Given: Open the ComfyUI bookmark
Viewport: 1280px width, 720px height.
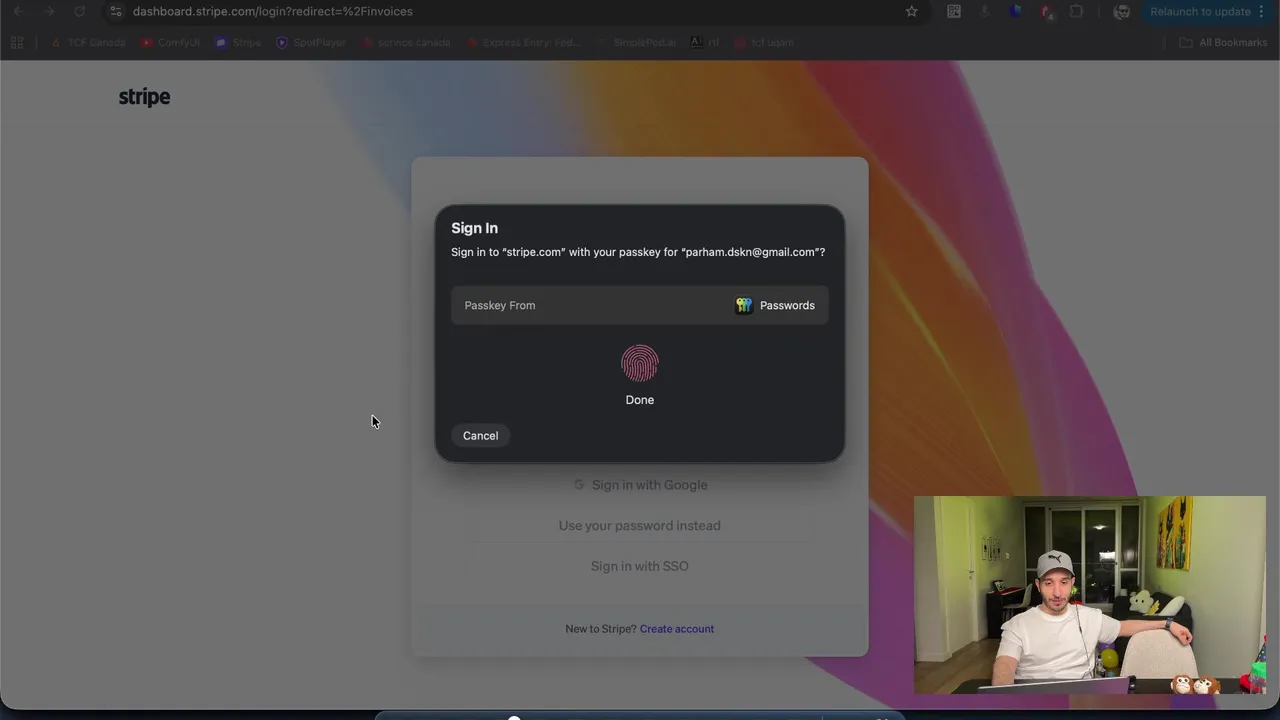Looking at the screenshot, I should coord(170,43).
